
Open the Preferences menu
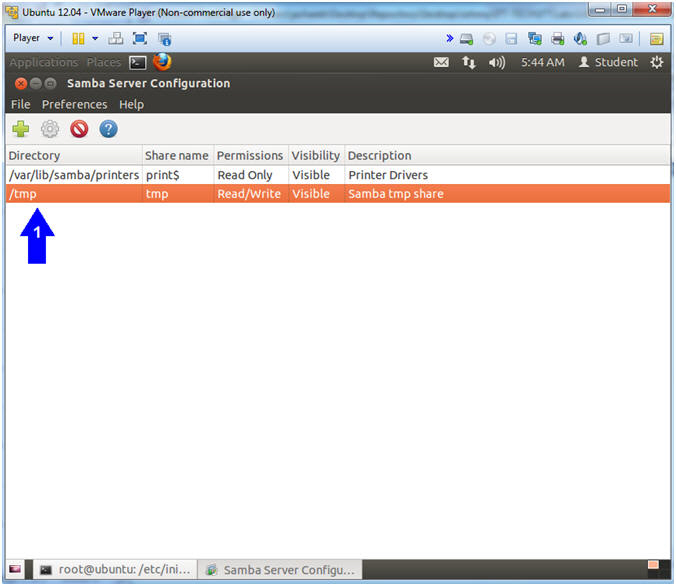tap(75, 104)
